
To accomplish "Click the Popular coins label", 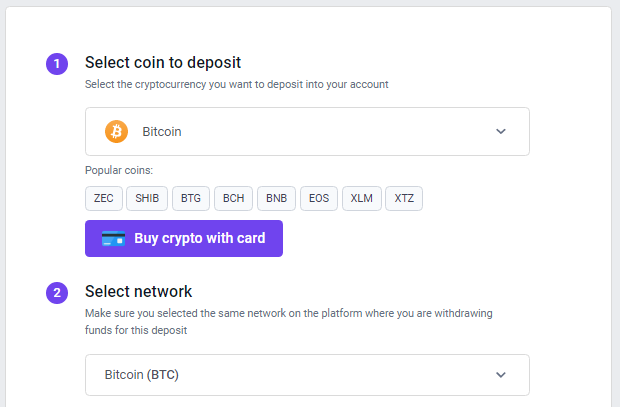I will [x=119, y=170].
